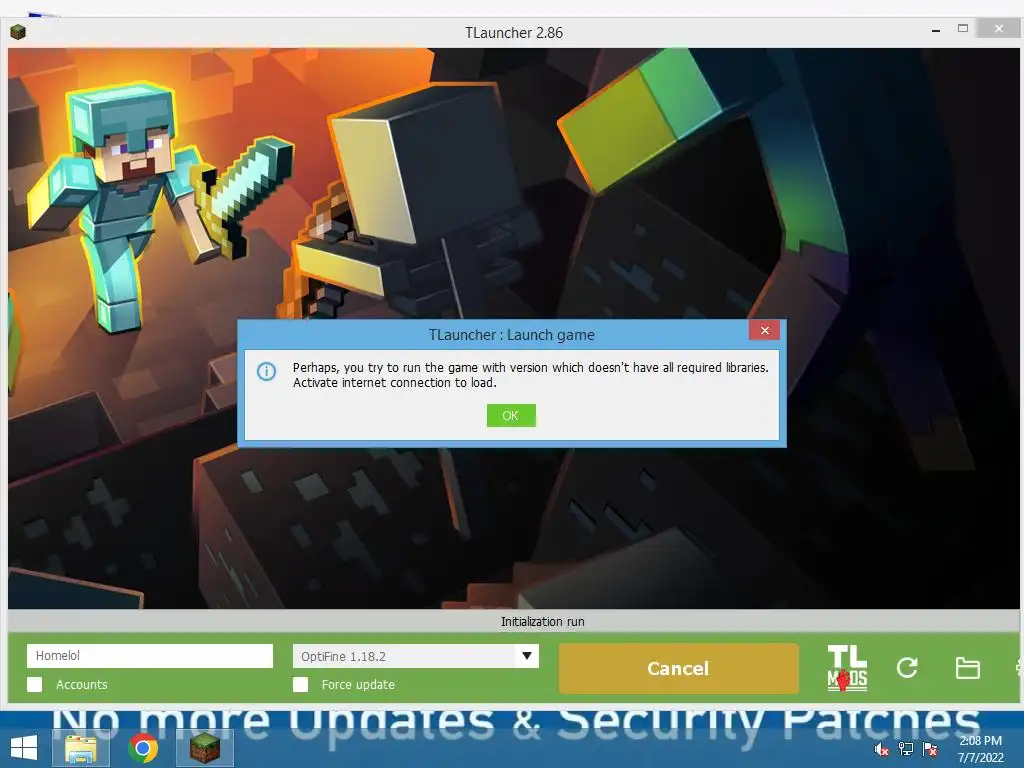Open the TL Mods section
1024x768 pixels.
(x=847, y=668)
